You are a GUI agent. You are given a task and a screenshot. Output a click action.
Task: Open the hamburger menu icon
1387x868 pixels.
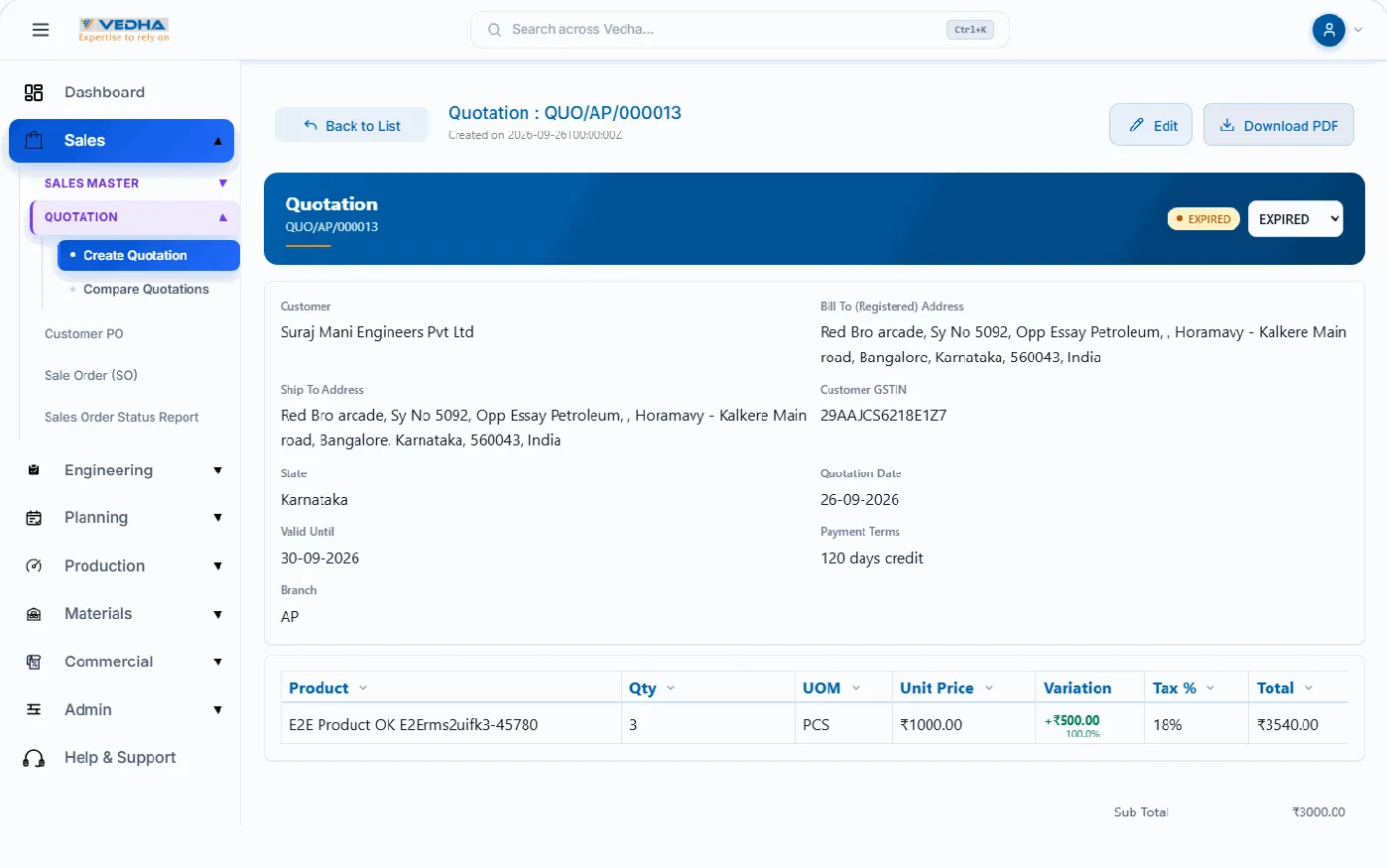(x=41, y=30)
